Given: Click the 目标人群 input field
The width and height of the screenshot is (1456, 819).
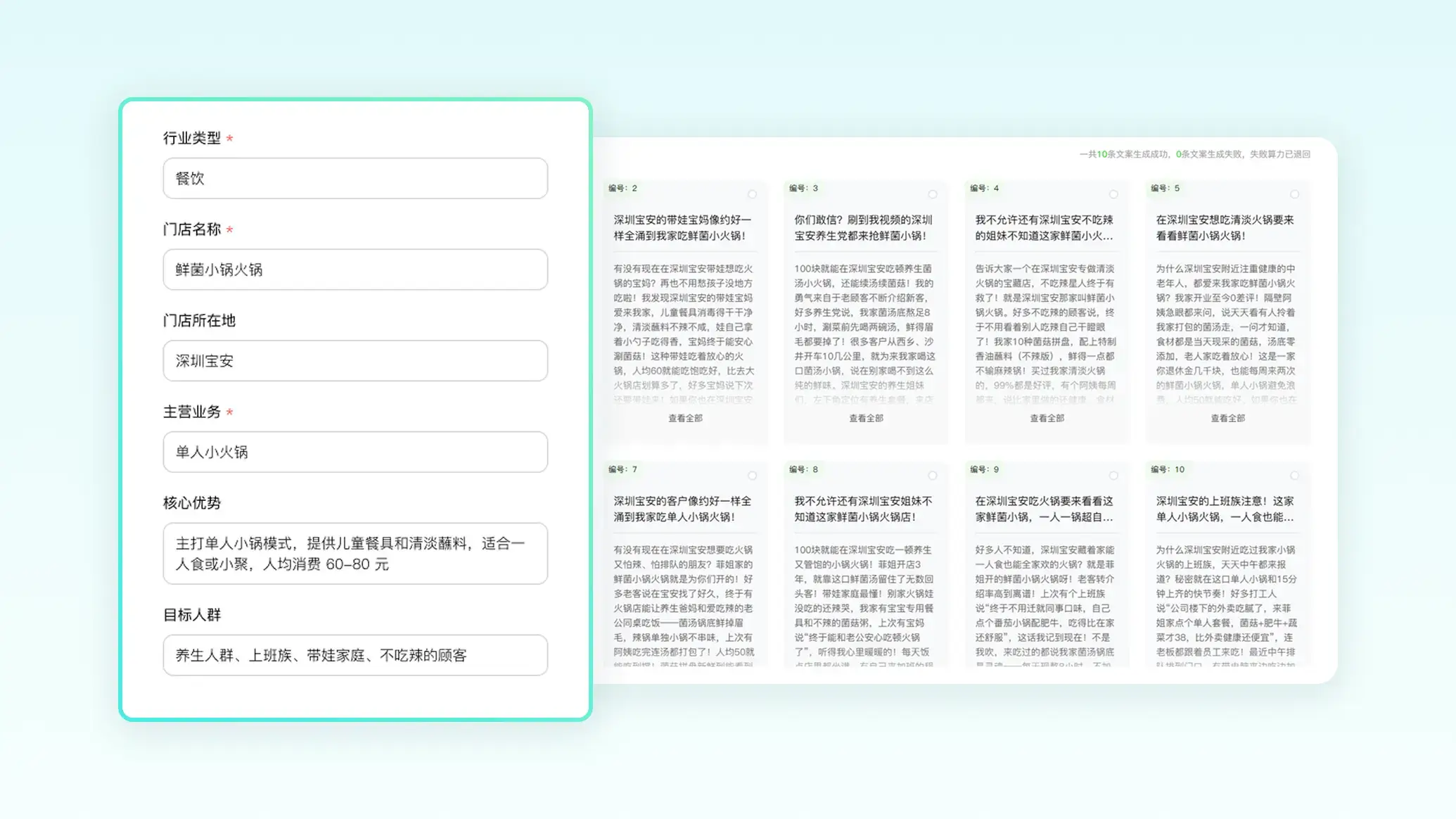Looking at the screenshot, I should [355, 655].
